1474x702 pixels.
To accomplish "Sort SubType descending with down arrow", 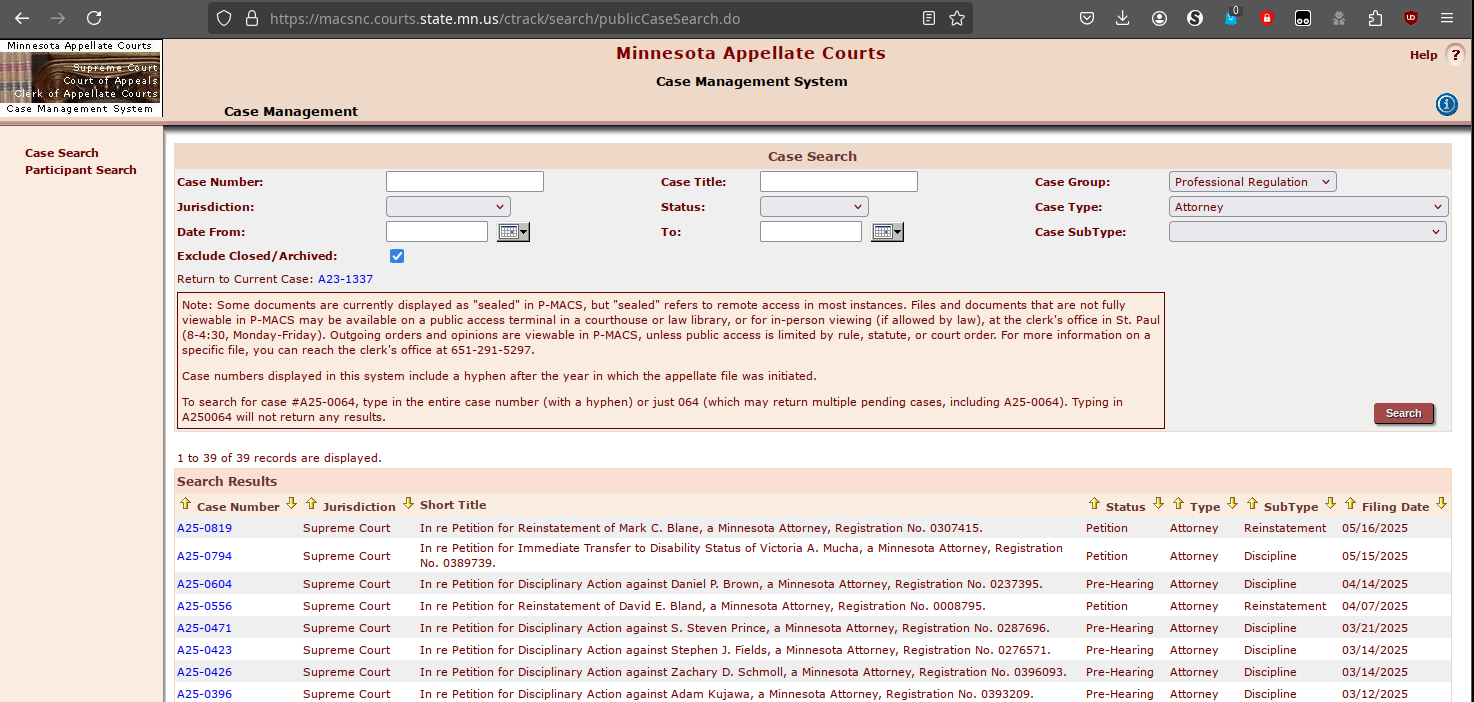I will coord(1330,504).
